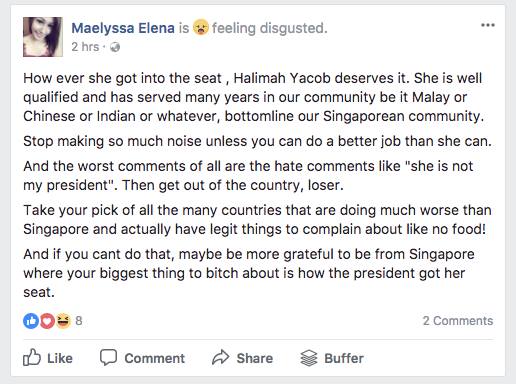Image resolution: width=516 pixels, height=384 pixels.
Task: Click the 'feeling disgusted' status text
Action: coord(270,28)
